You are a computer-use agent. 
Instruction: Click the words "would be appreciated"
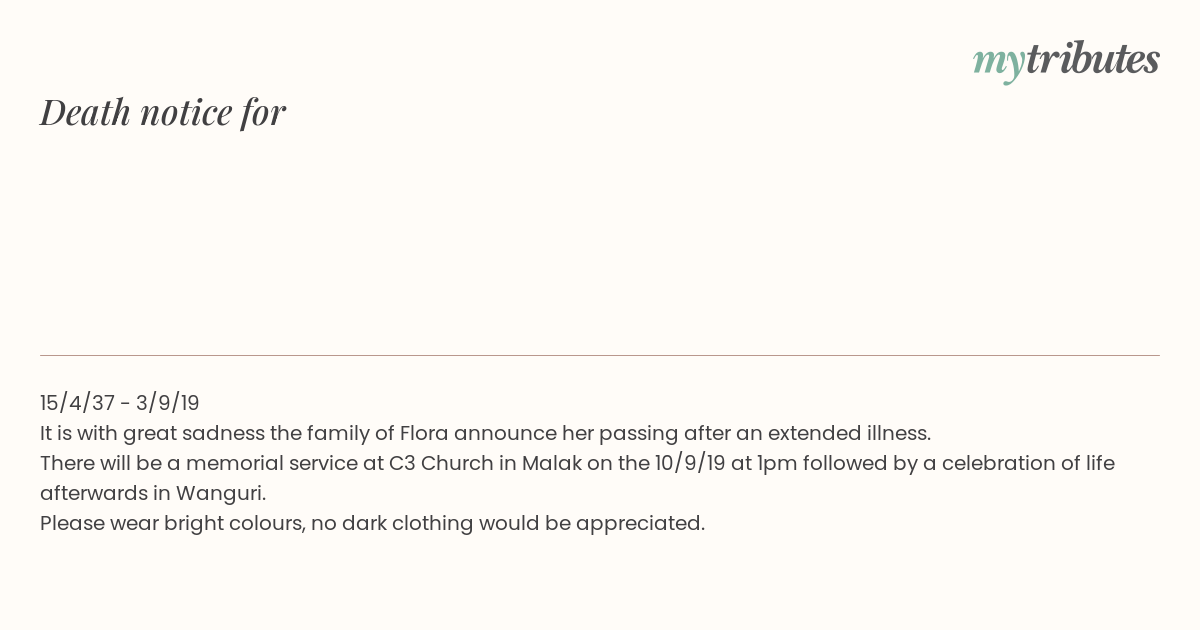592,523
